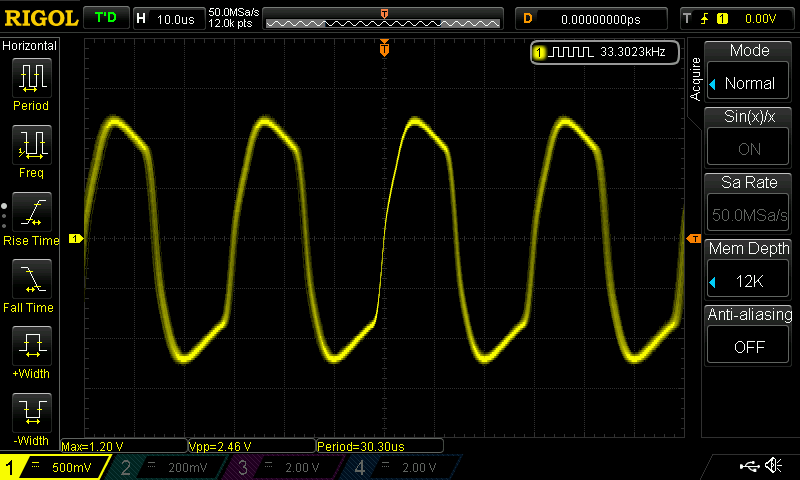Select channel 3 2.00 V tab
Image resolution: width=800 pixels, height=480 pixels.
click(x=283, y=467)
